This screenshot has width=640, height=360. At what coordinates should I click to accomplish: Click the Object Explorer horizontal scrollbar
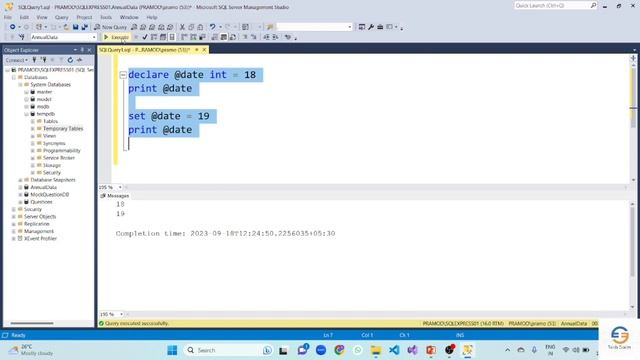tap(32, 323)
